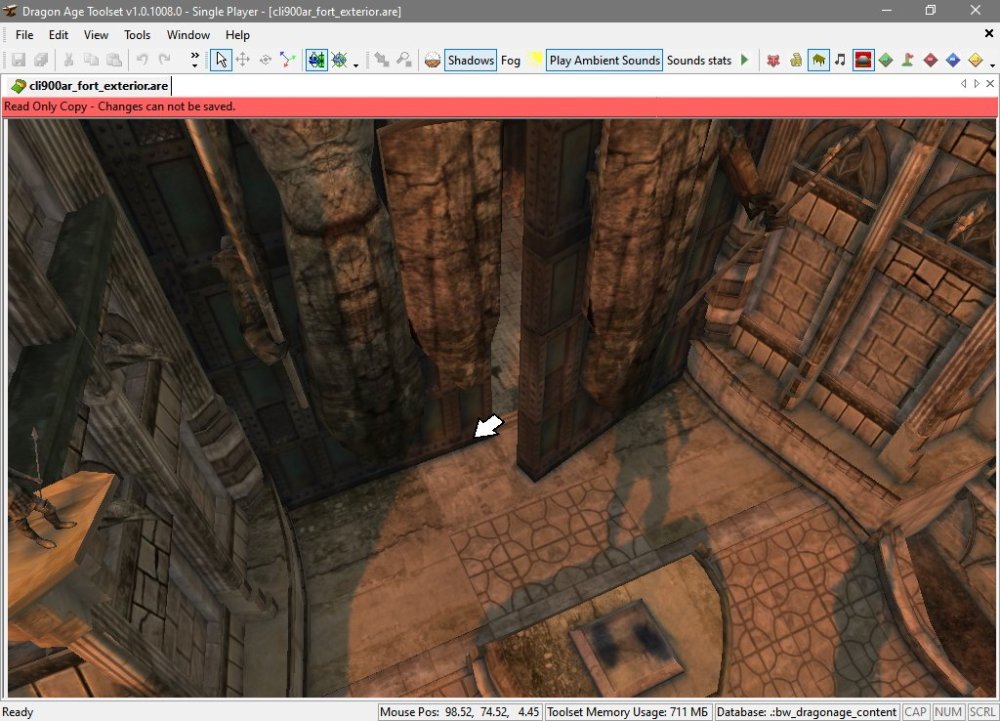
Task: Pick the rotate object tool
Action: [265, 60]
